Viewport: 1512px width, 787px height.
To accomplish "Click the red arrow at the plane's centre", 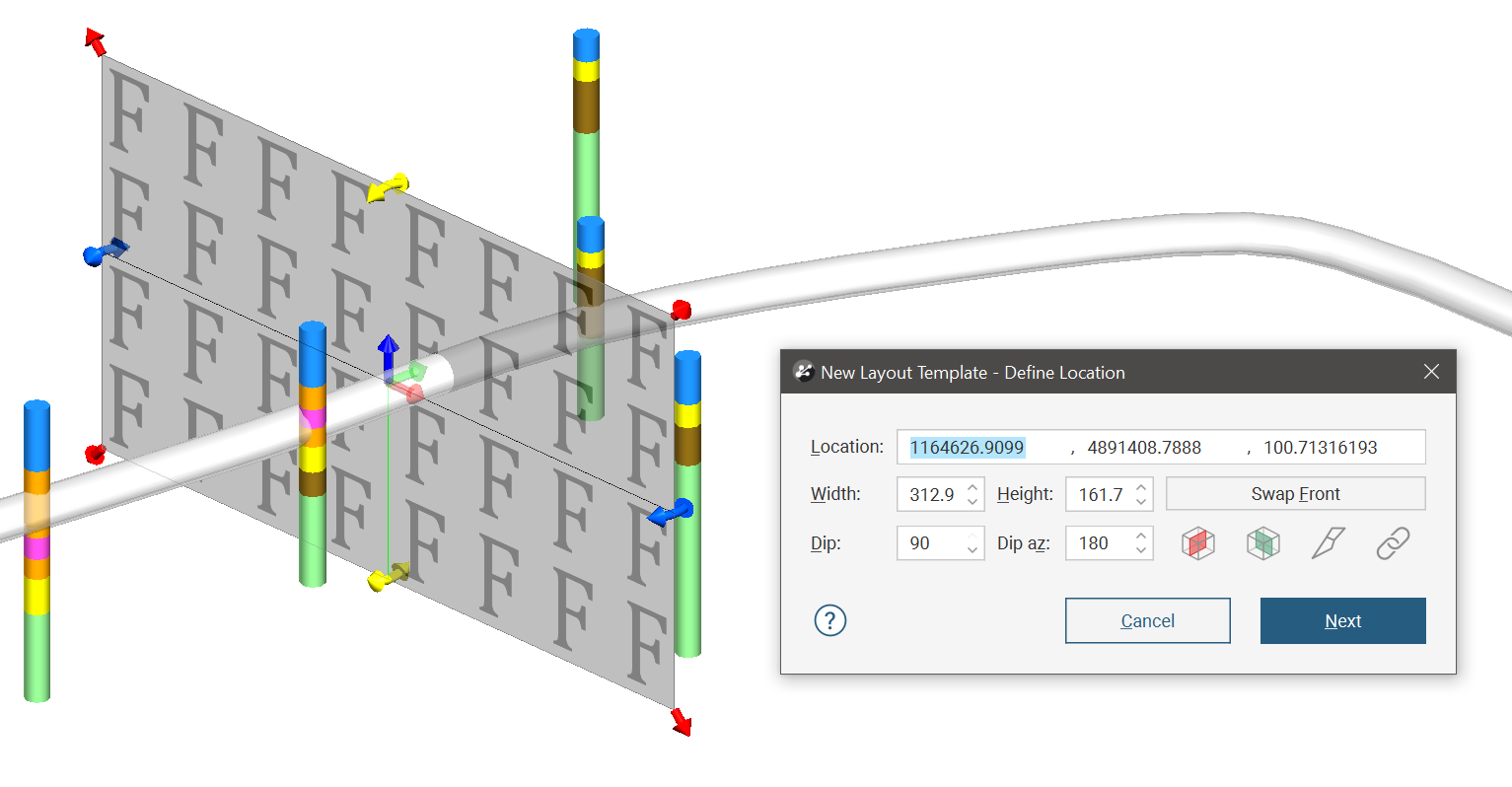I will point(409,393).
